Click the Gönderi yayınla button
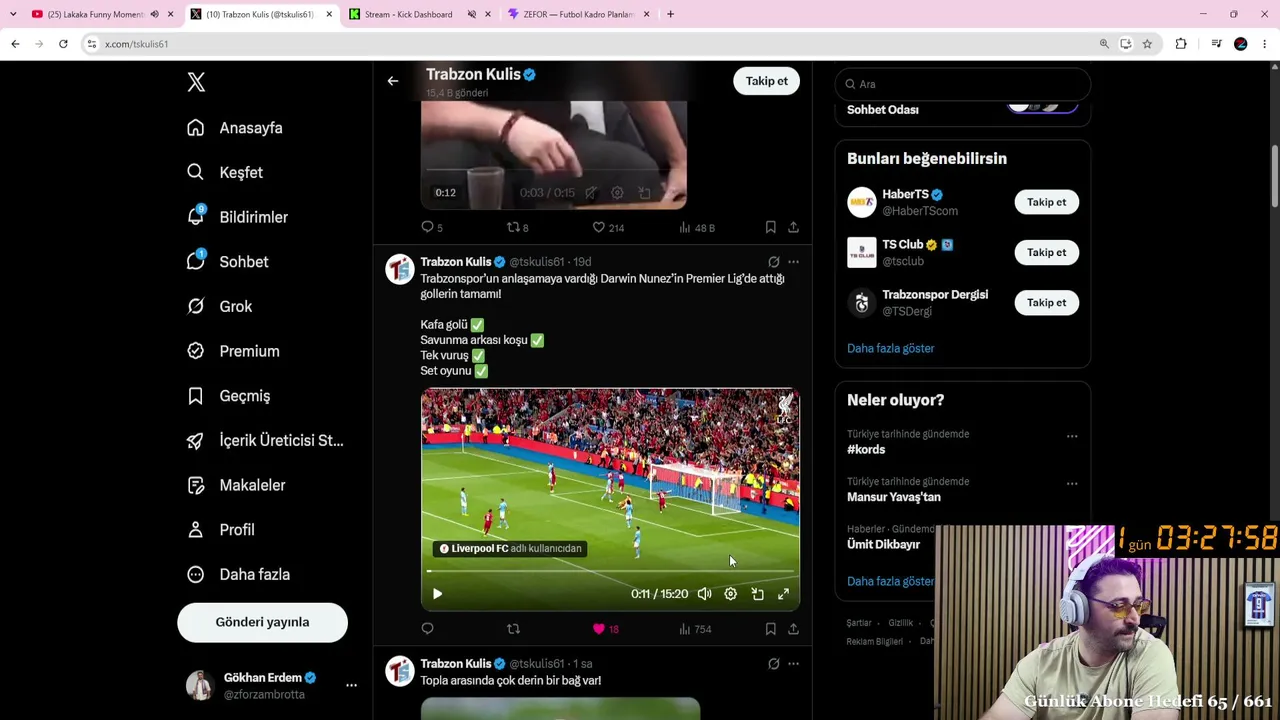The image size is (1280, 720). tap(262, 622)
